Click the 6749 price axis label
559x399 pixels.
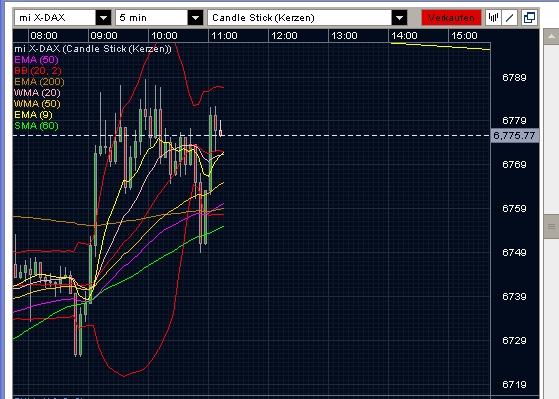point(514,252)
